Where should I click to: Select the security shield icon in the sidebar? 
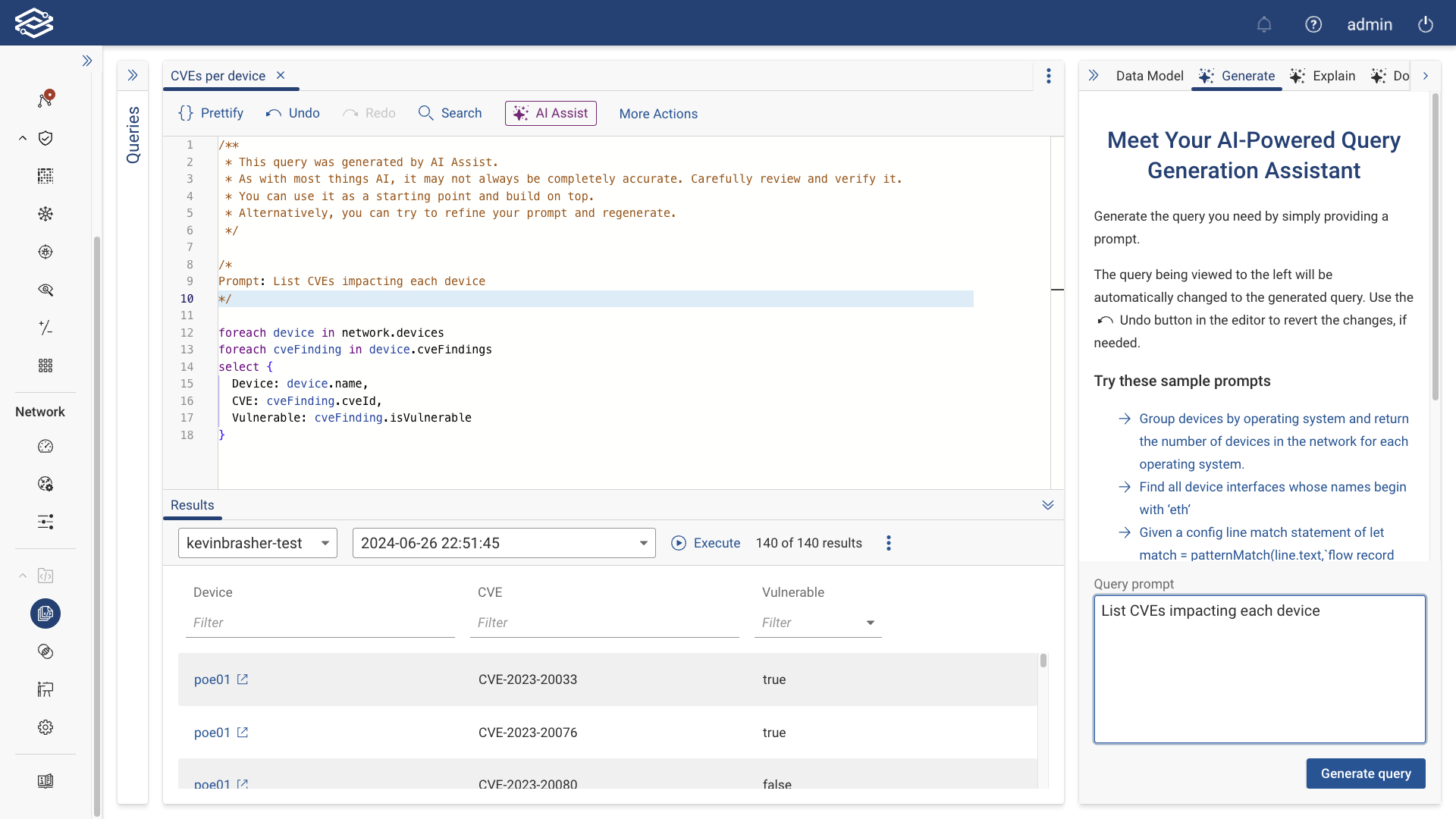(45, 138)
